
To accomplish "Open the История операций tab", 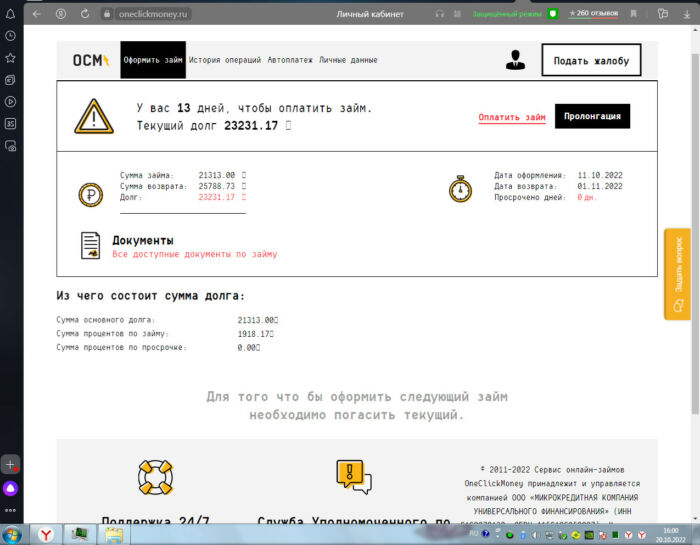I will [x=225, y=60].
